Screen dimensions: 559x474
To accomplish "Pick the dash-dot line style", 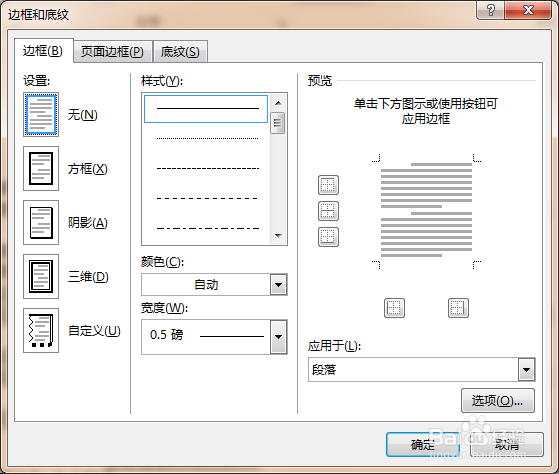I will pyautogui.click(x=207, y=228).
